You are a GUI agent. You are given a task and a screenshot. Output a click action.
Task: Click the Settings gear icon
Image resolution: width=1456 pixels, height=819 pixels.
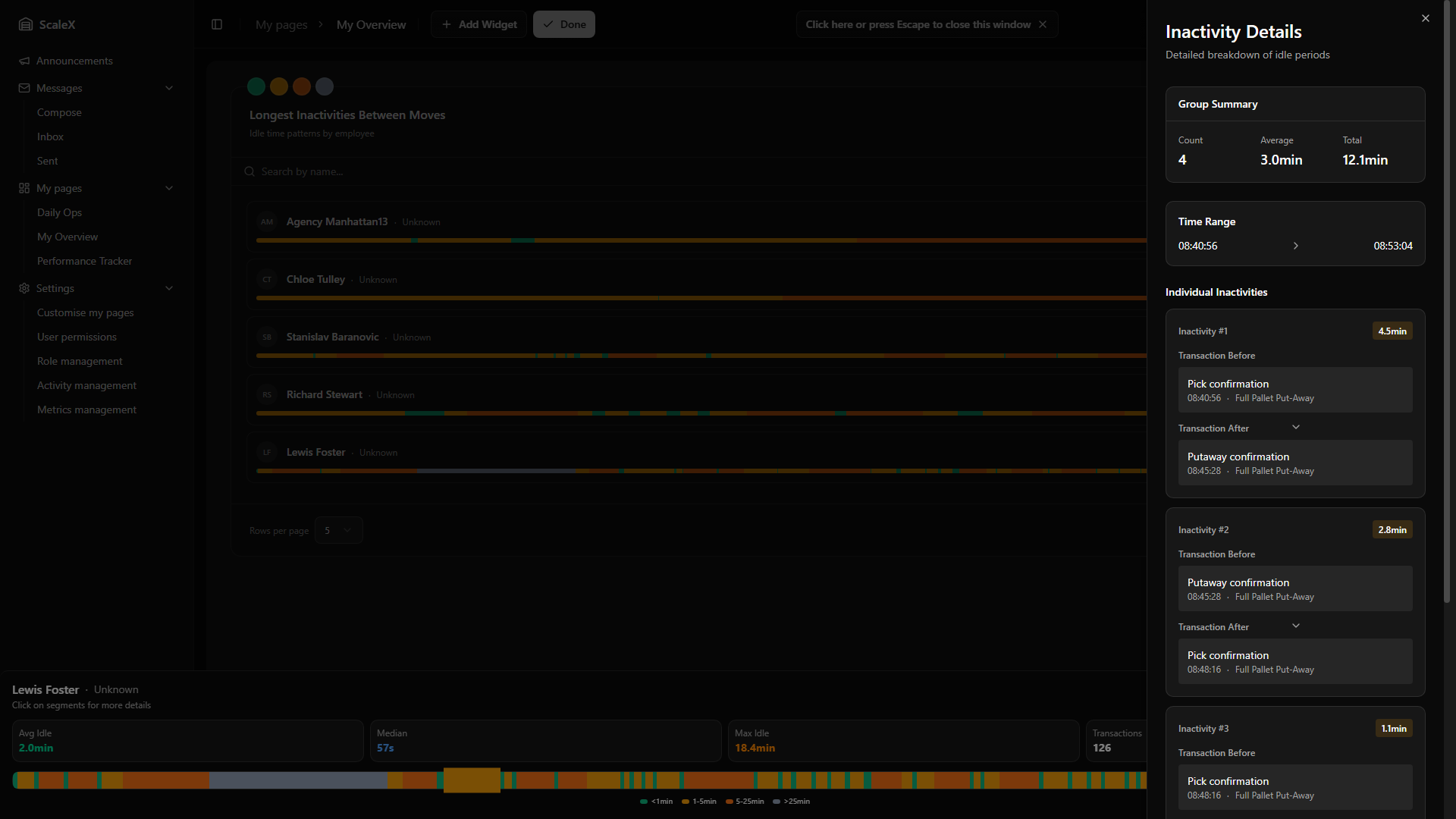(x=24, y=288)
